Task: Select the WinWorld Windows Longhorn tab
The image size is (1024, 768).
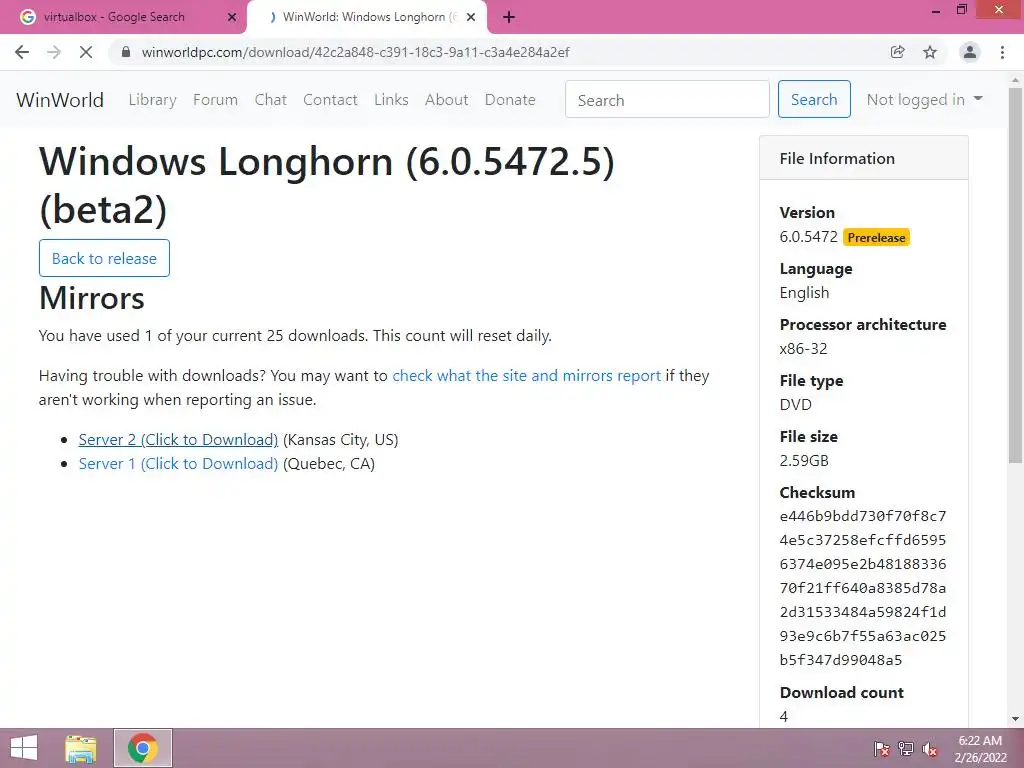Action: click(x=366, y=18)
